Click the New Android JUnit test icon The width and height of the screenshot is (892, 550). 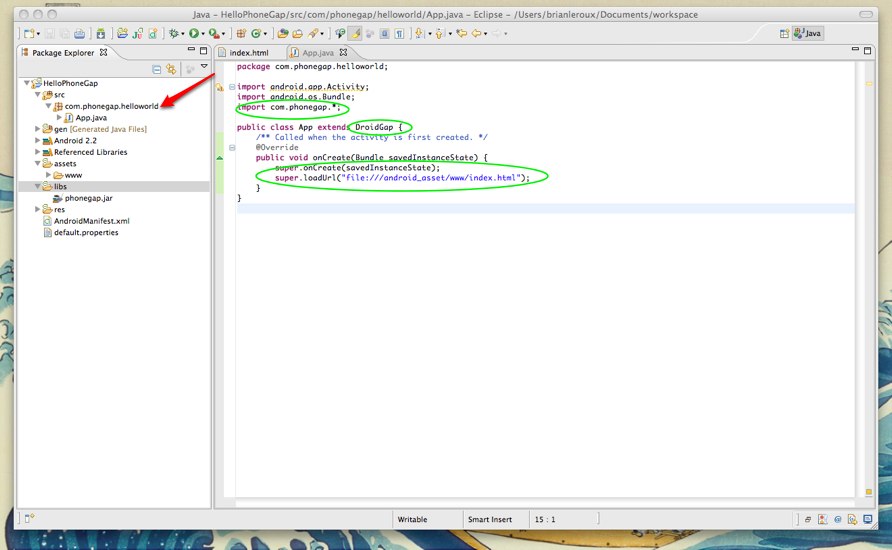[138, 34]
